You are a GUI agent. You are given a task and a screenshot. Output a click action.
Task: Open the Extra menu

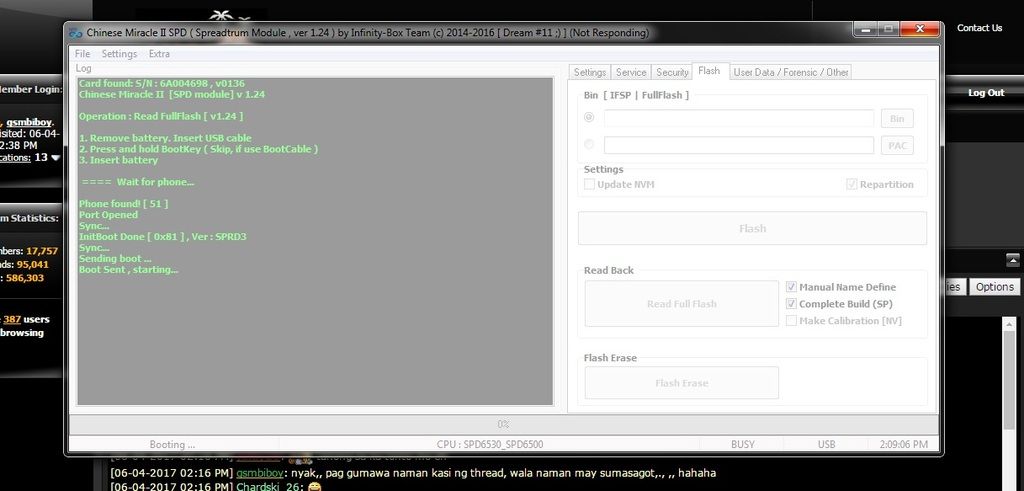point(159,54)
